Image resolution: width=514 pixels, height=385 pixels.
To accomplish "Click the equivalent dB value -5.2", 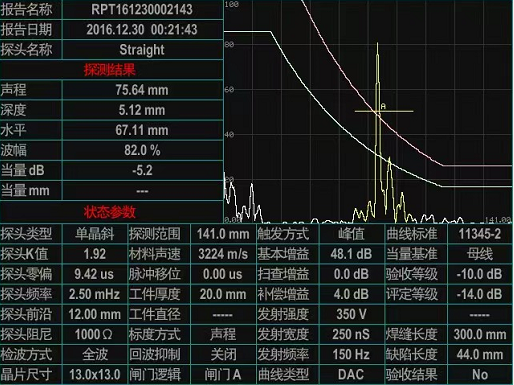I will (x=142, y=170).
